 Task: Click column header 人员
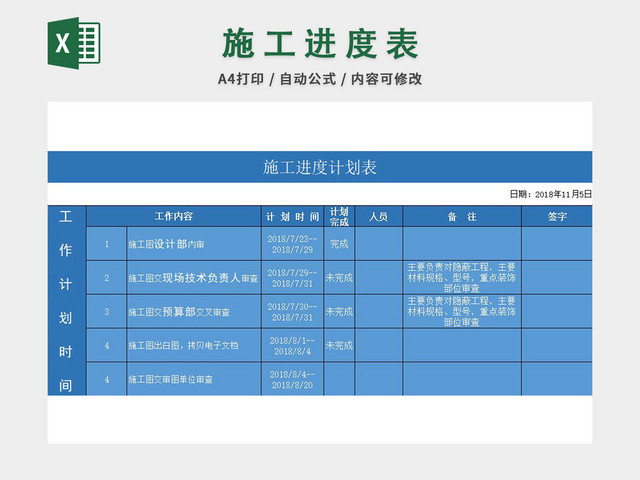[378, 216]
